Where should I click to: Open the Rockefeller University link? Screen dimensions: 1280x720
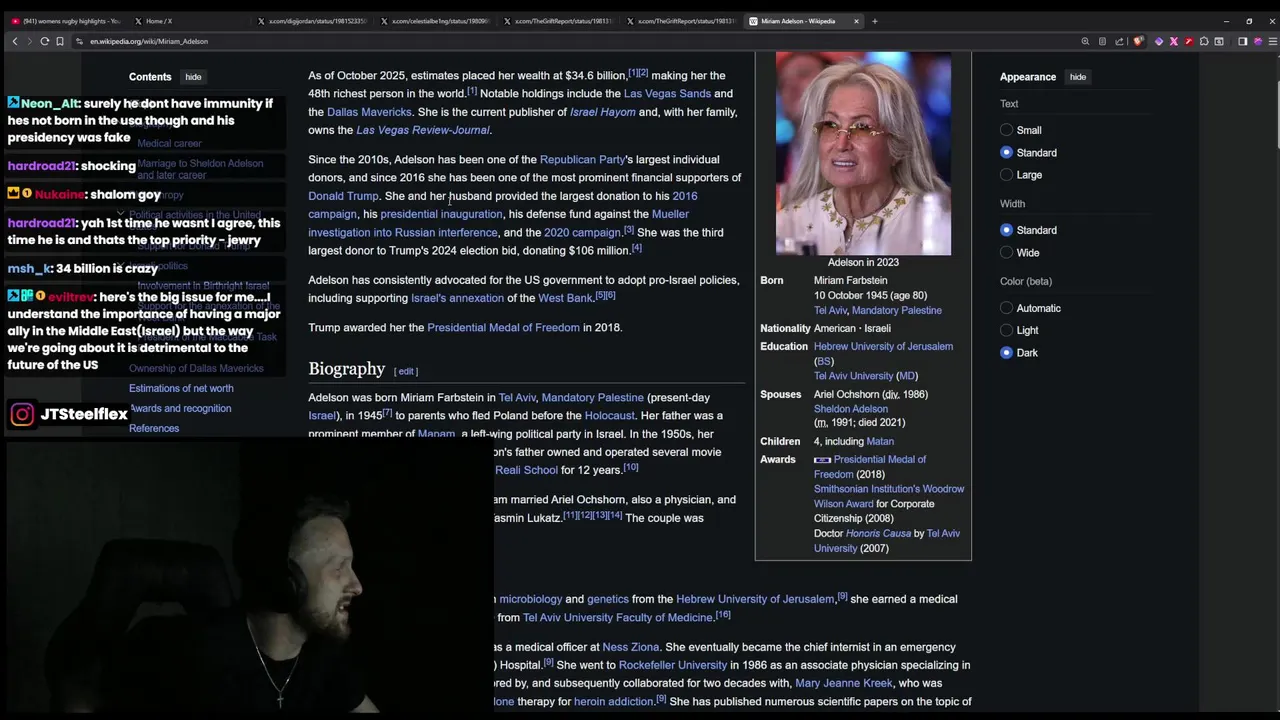672,665
